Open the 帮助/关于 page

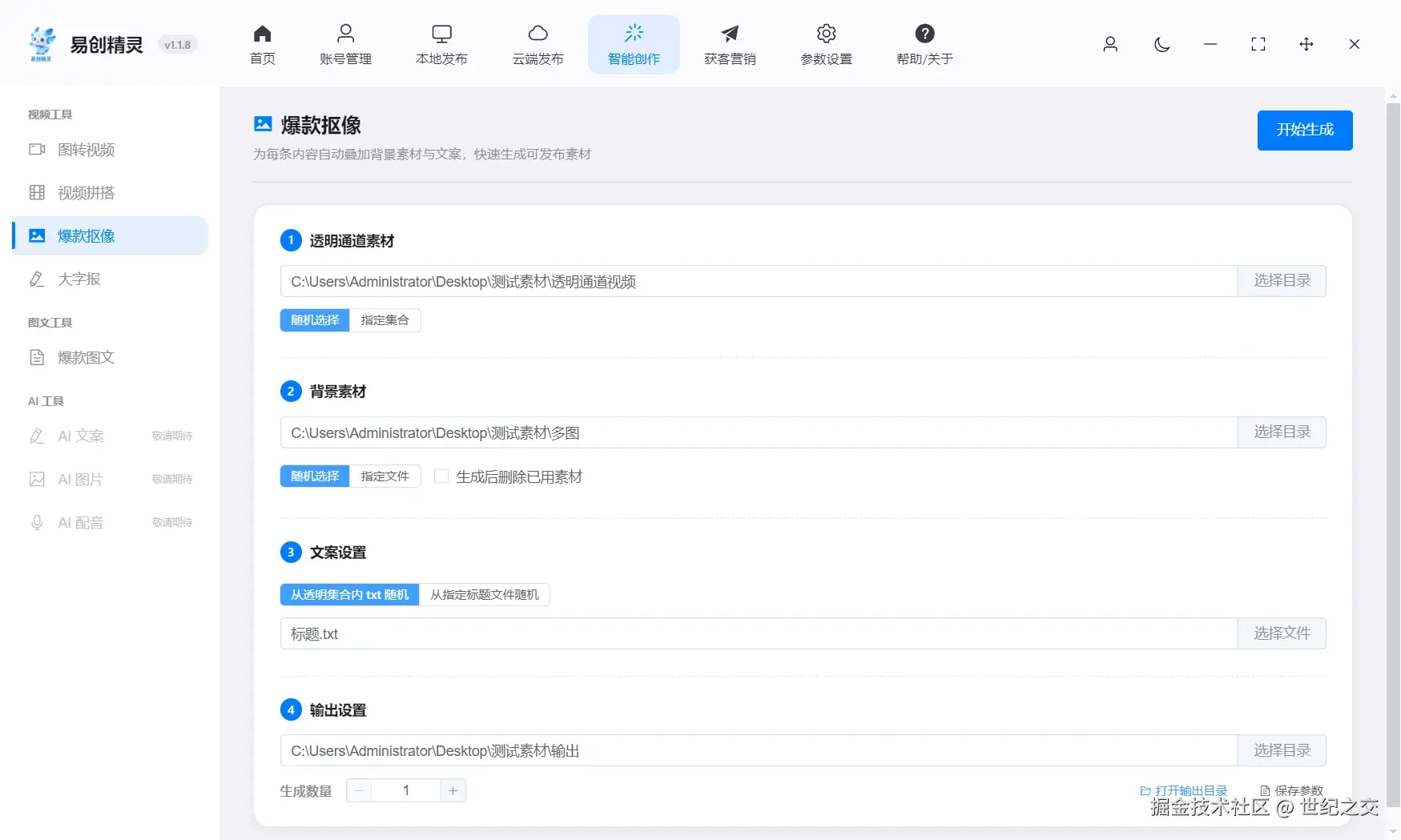924,44
